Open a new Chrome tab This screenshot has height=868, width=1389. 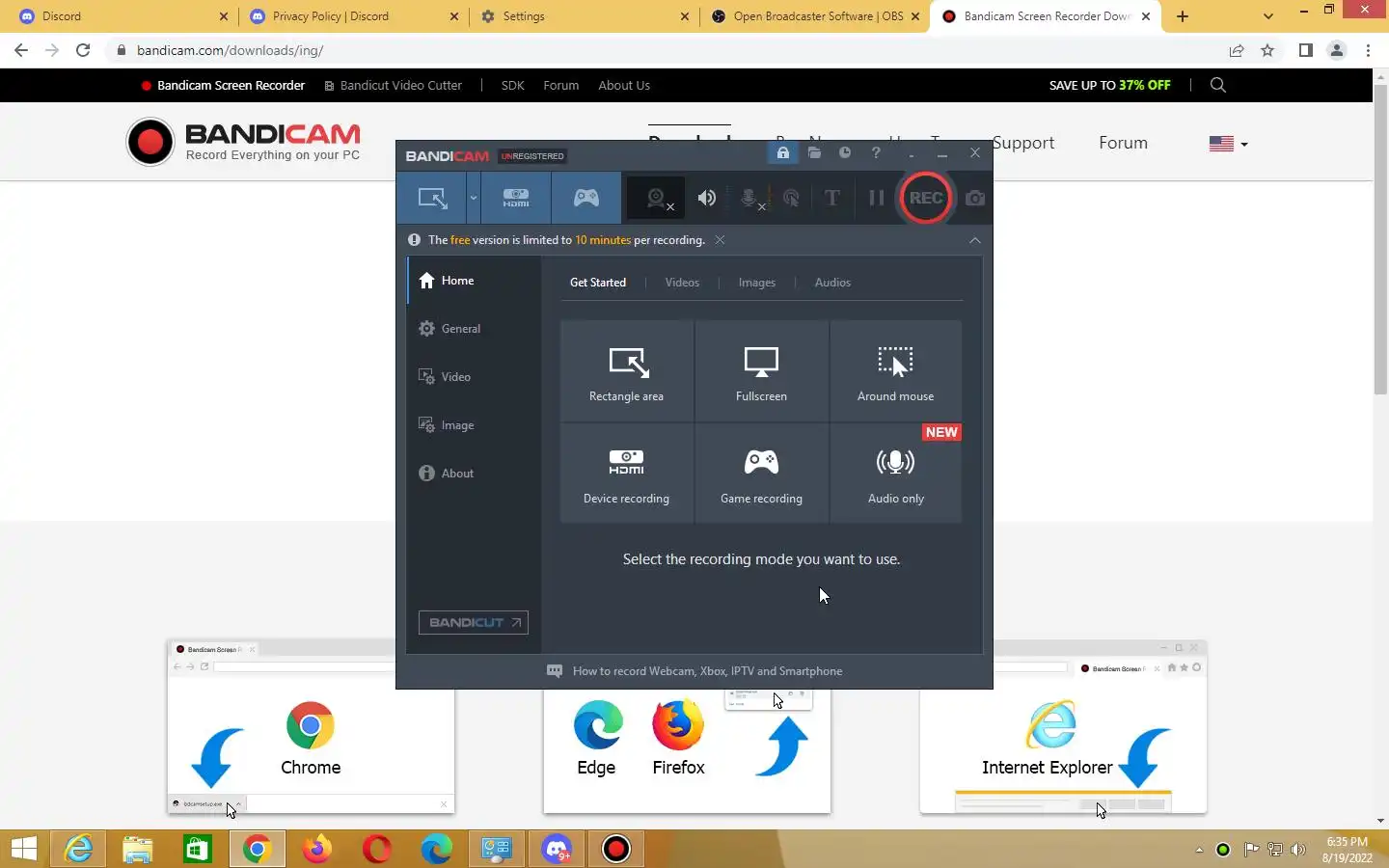coord(1183,16)
